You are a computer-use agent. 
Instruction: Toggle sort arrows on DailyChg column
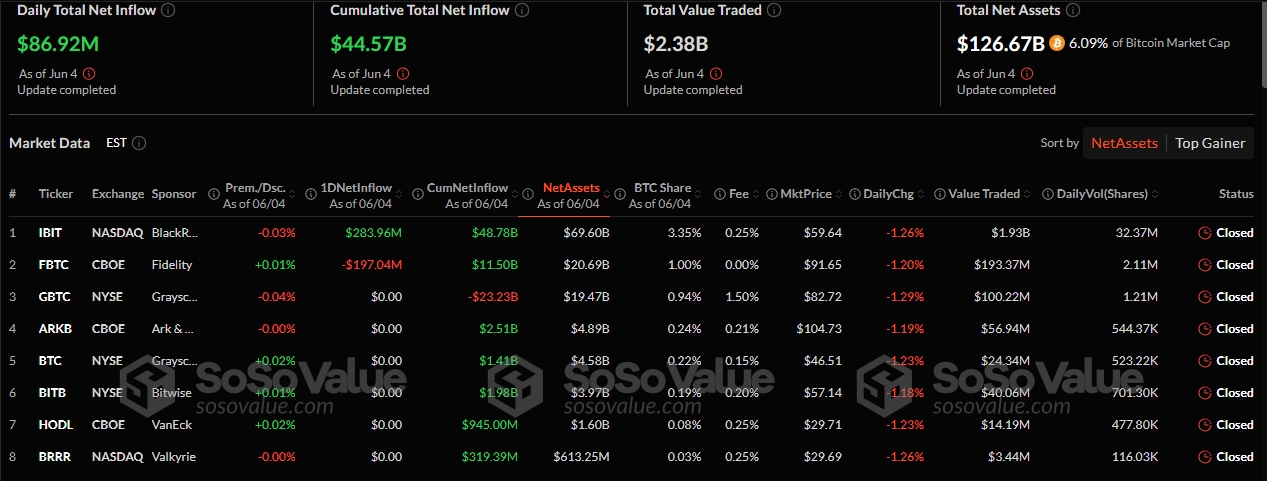click(x=919, y=194)
